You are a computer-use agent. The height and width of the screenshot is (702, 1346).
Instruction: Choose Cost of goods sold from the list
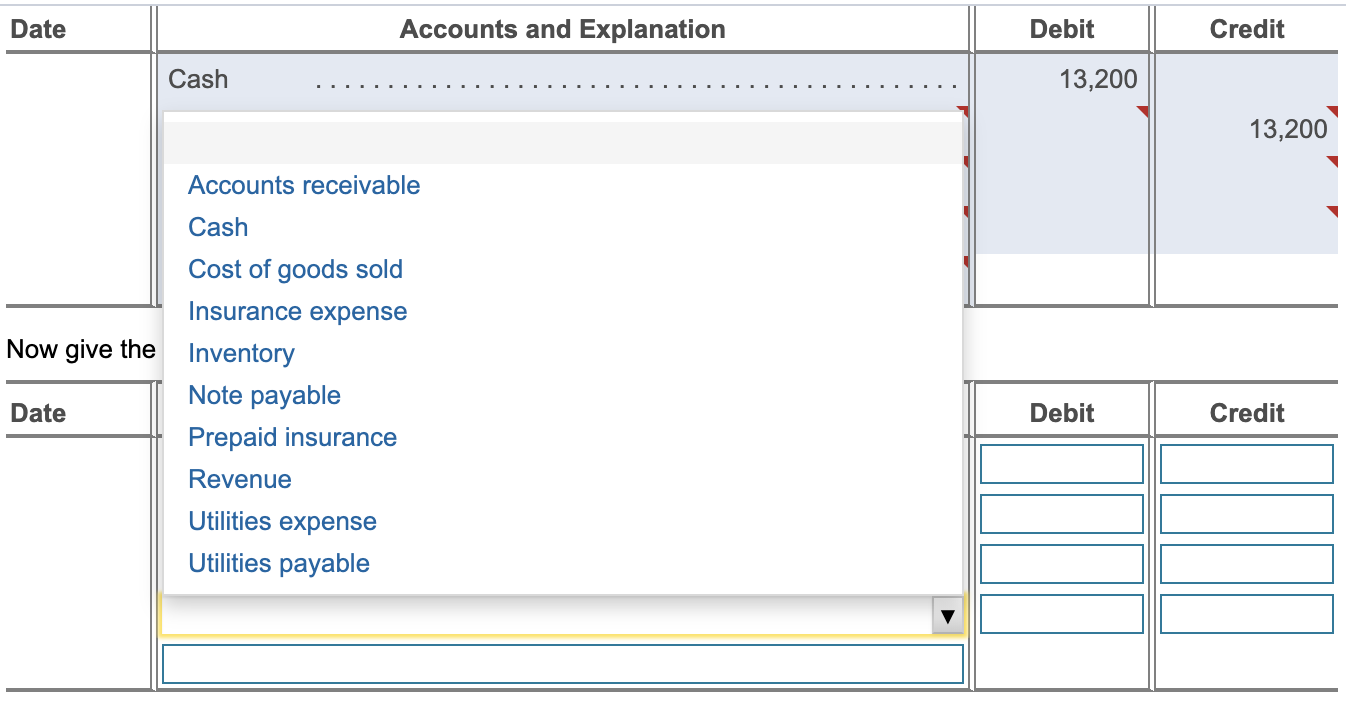[x=295, y=269]
